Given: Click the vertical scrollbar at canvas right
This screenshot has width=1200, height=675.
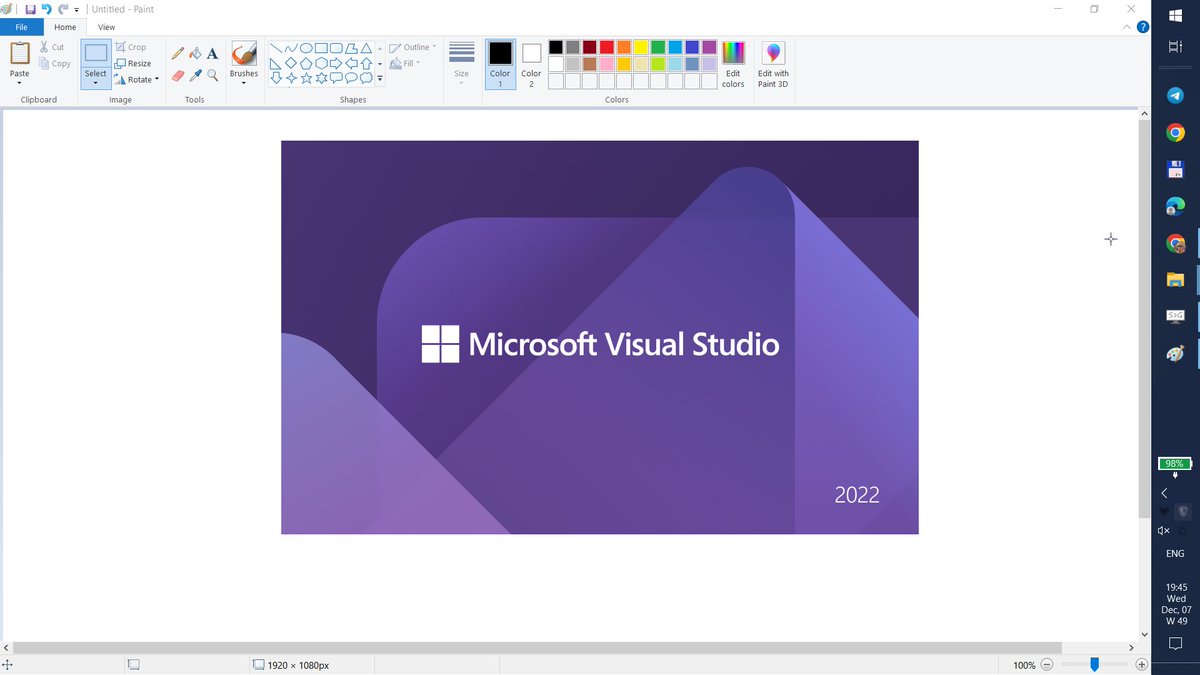Looking at the screenshot, I should (1144, 320).
